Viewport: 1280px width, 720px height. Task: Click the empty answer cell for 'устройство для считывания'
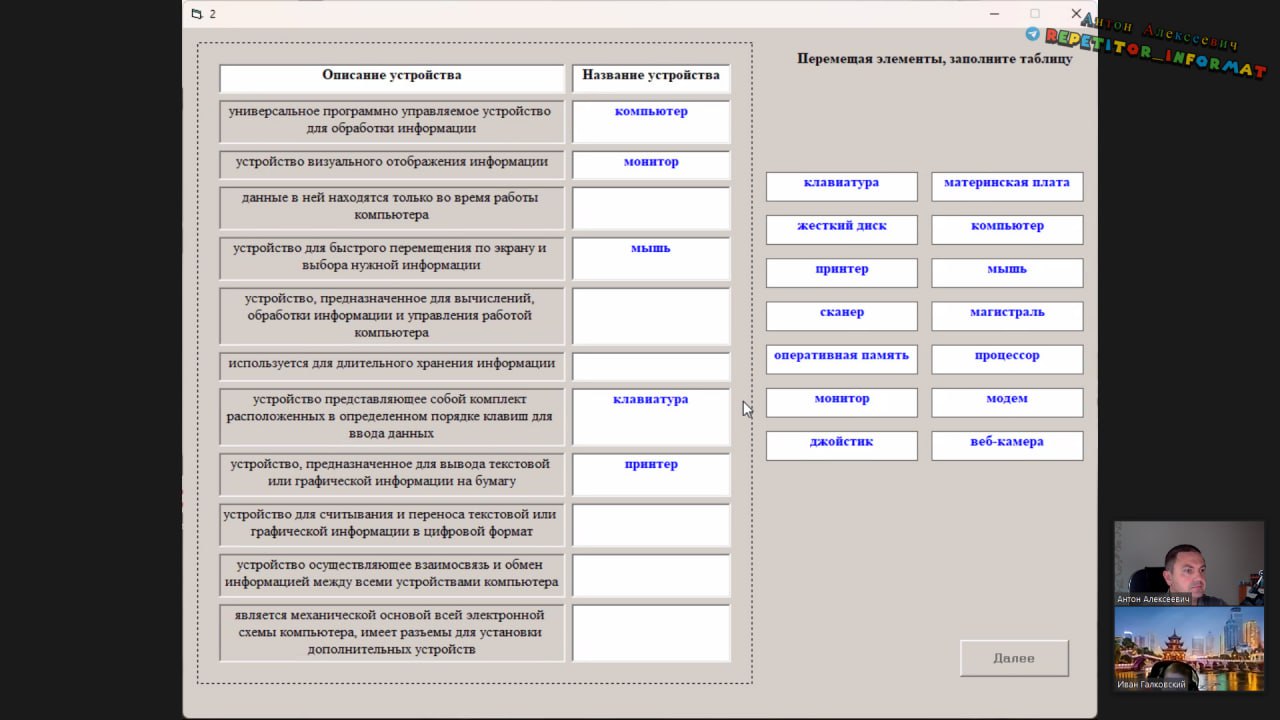pyautogui.click(x=651, y=525)
